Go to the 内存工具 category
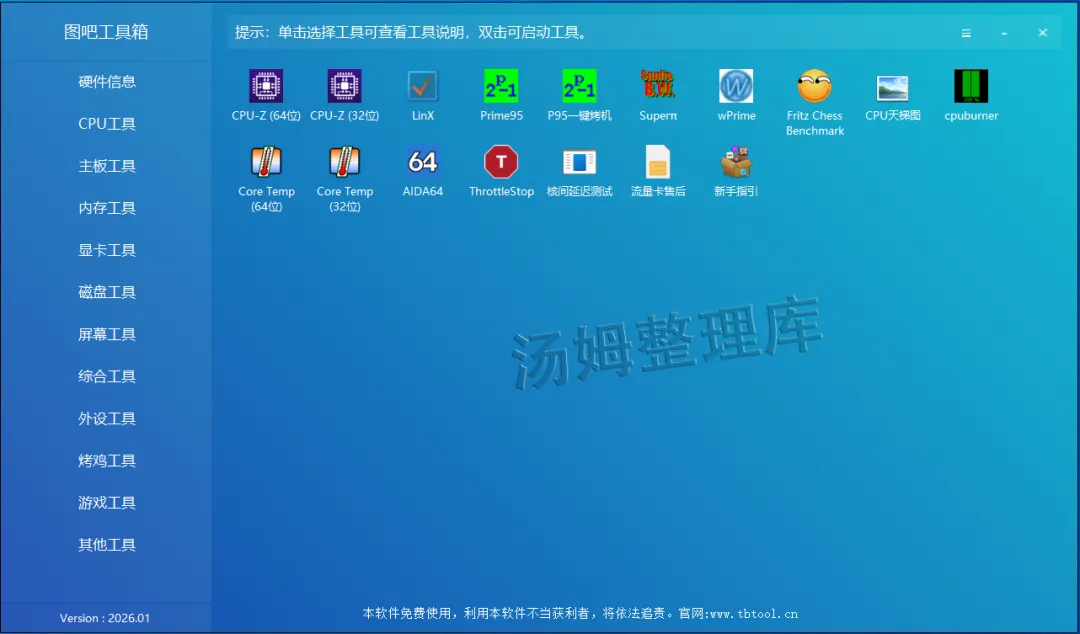This screenshot has width=1080, height=634. tap(107, 208)
